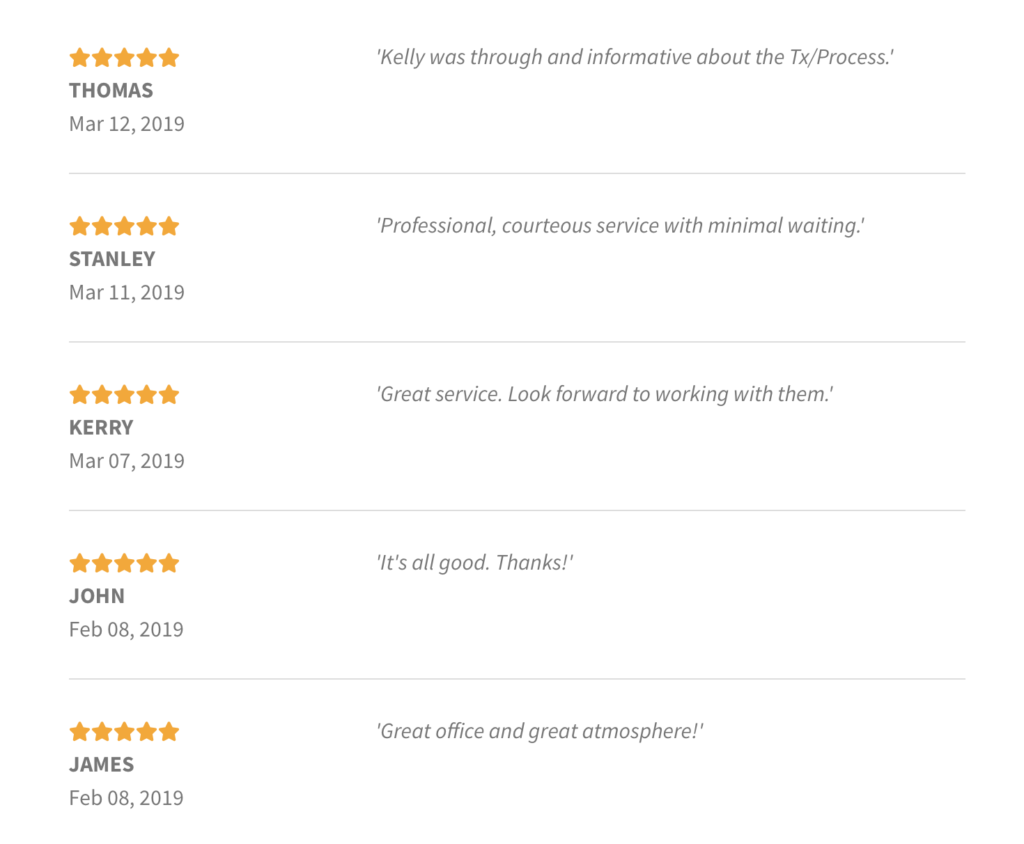Click the star rating above KERRY
Viewport: 1024px width, 844px height.
tap(124, 395)
